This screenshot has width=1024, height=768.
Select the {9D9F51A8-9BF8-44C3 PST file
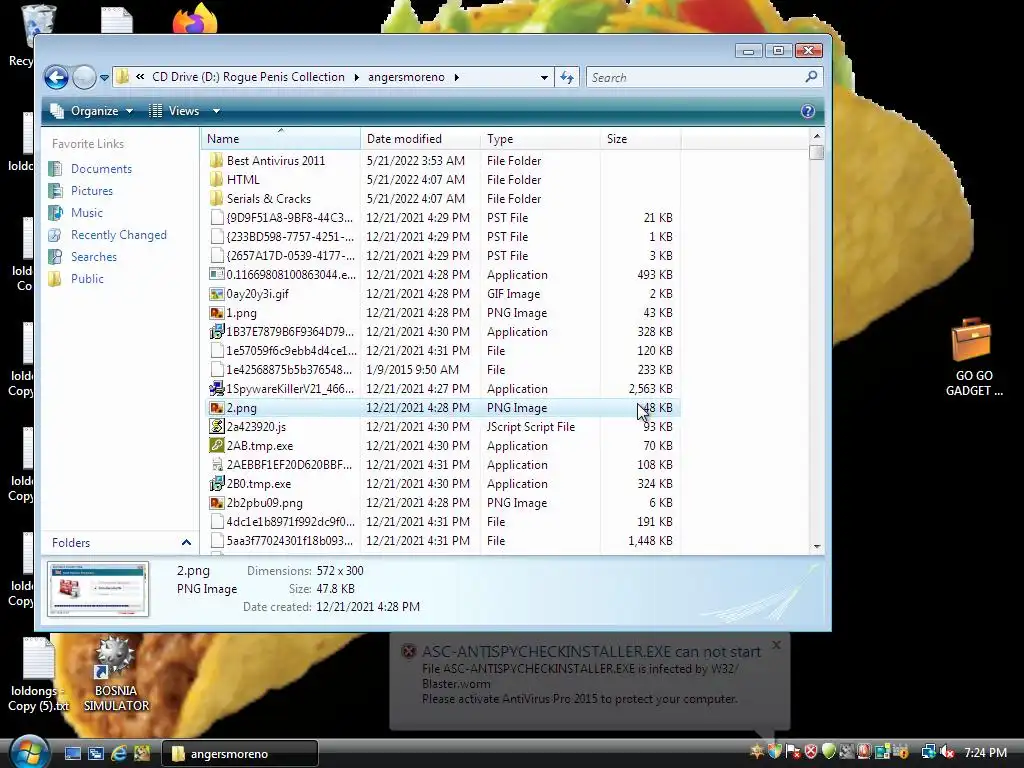[x=289, y=217]
